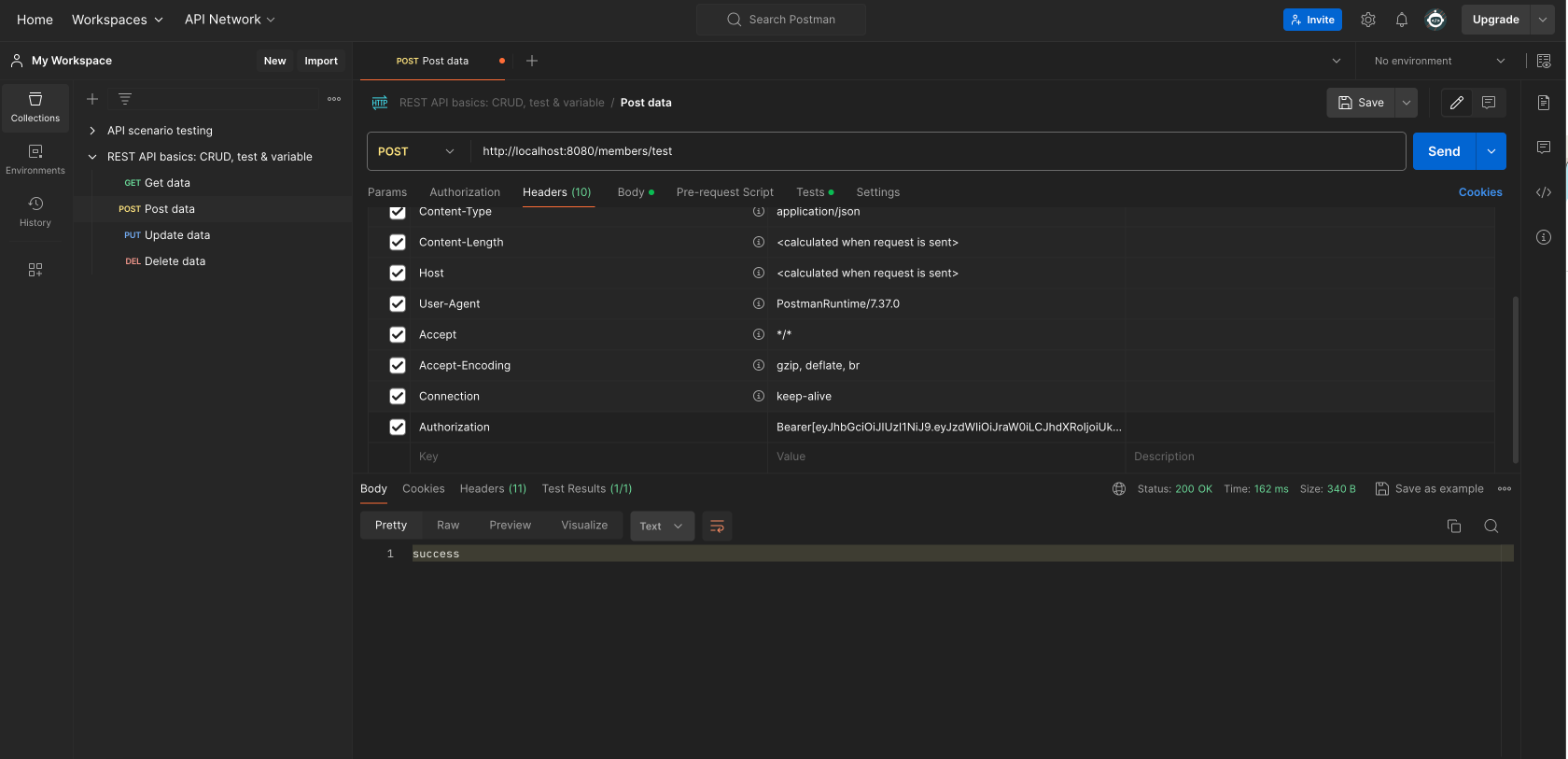Click the Search Postman box
Screen dimensions: 1568x759
click(x=781, y=20)
